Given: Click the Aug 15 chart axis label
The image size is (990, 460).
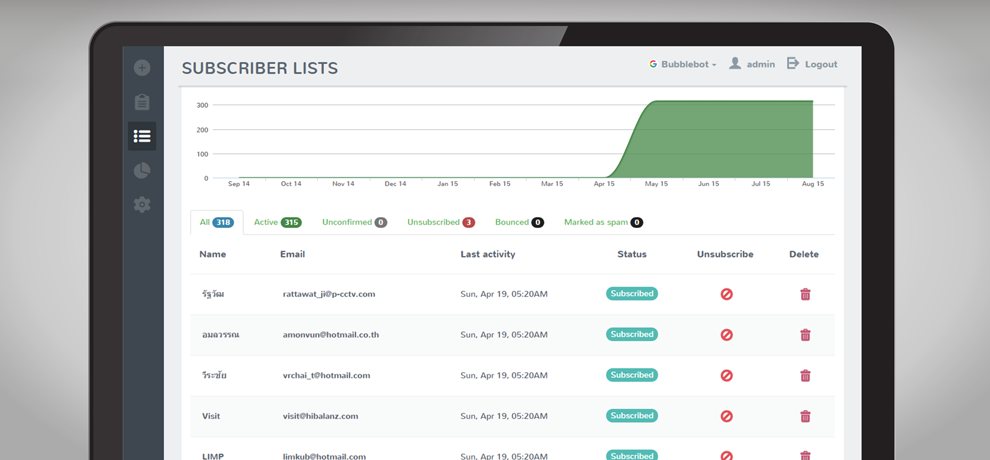Looking at the screenshot, I should (813, 184).
